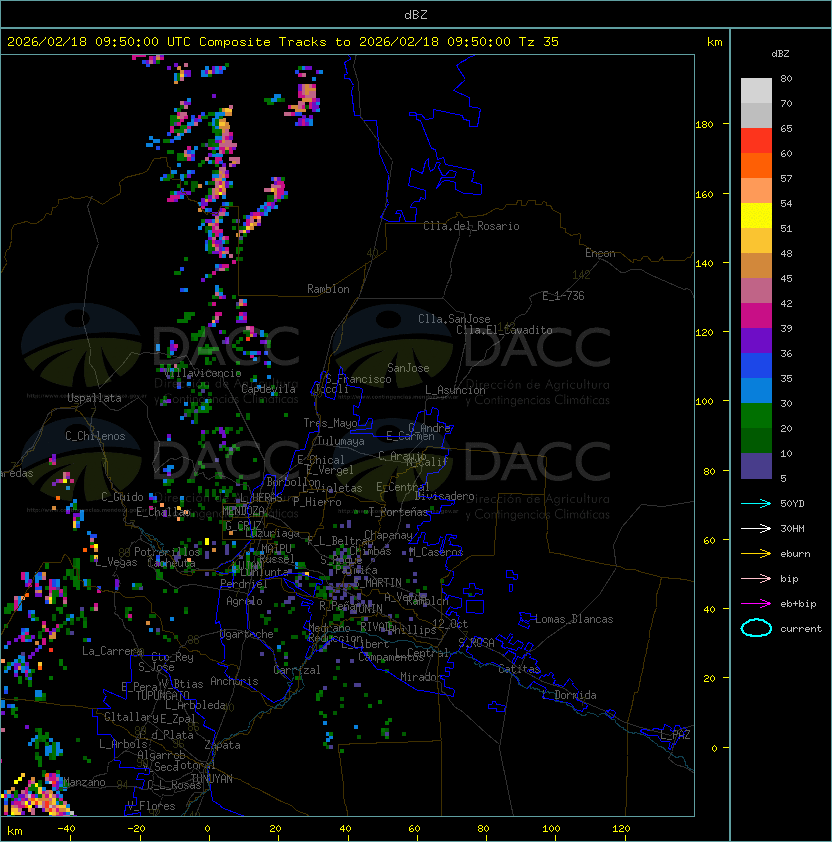Click the 'Anchoris' map label
The image size is (832, 842).
234,681
